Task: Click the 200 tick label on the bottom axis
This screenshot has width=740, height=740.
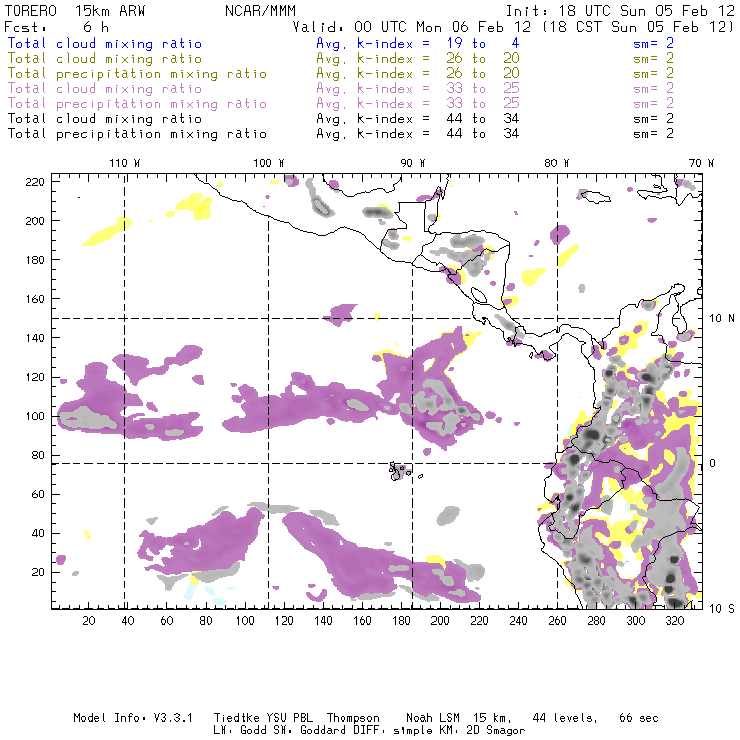Action: pos(440,621)
